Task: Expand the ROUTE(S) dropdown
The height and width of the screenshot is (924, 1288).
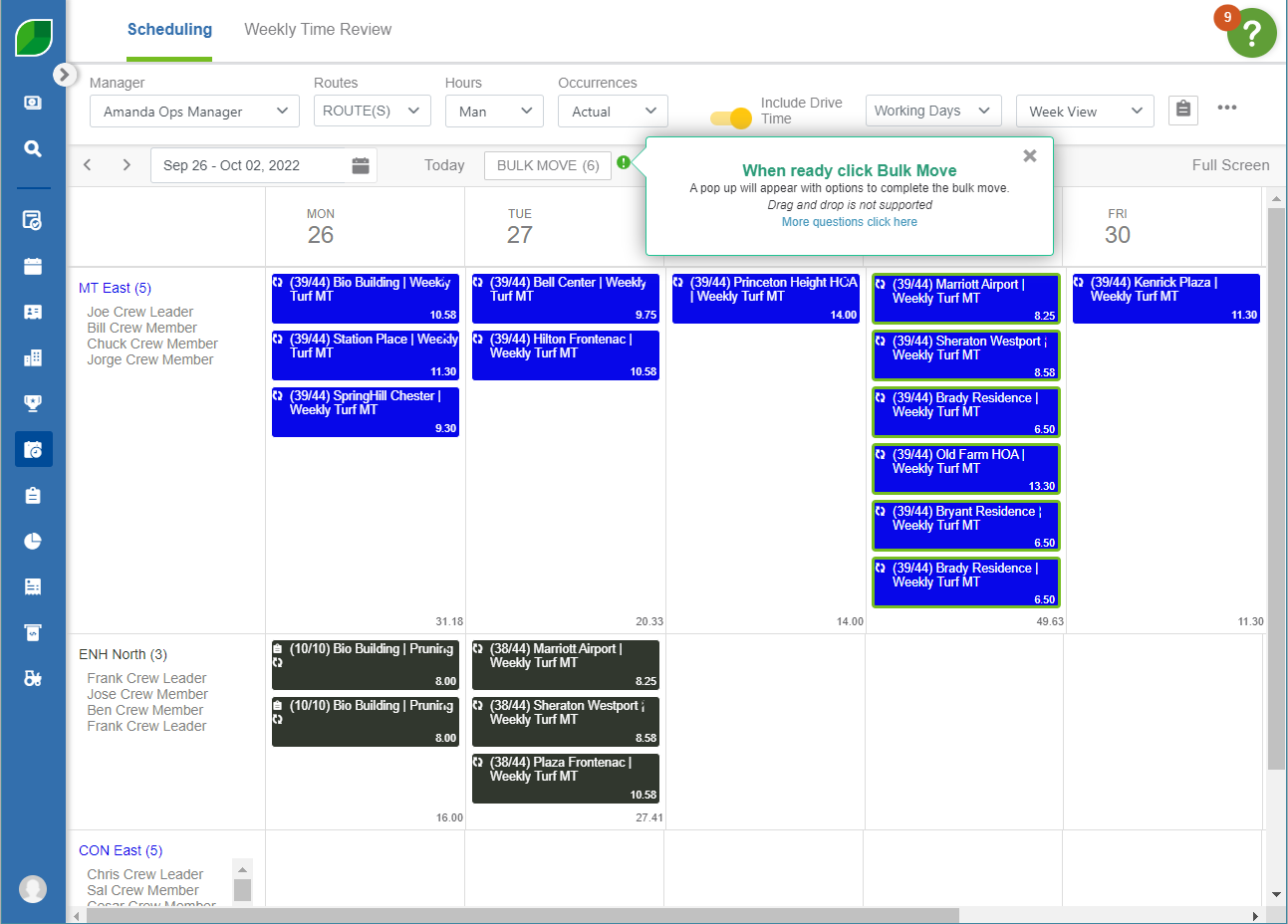Action: point(372,111)
